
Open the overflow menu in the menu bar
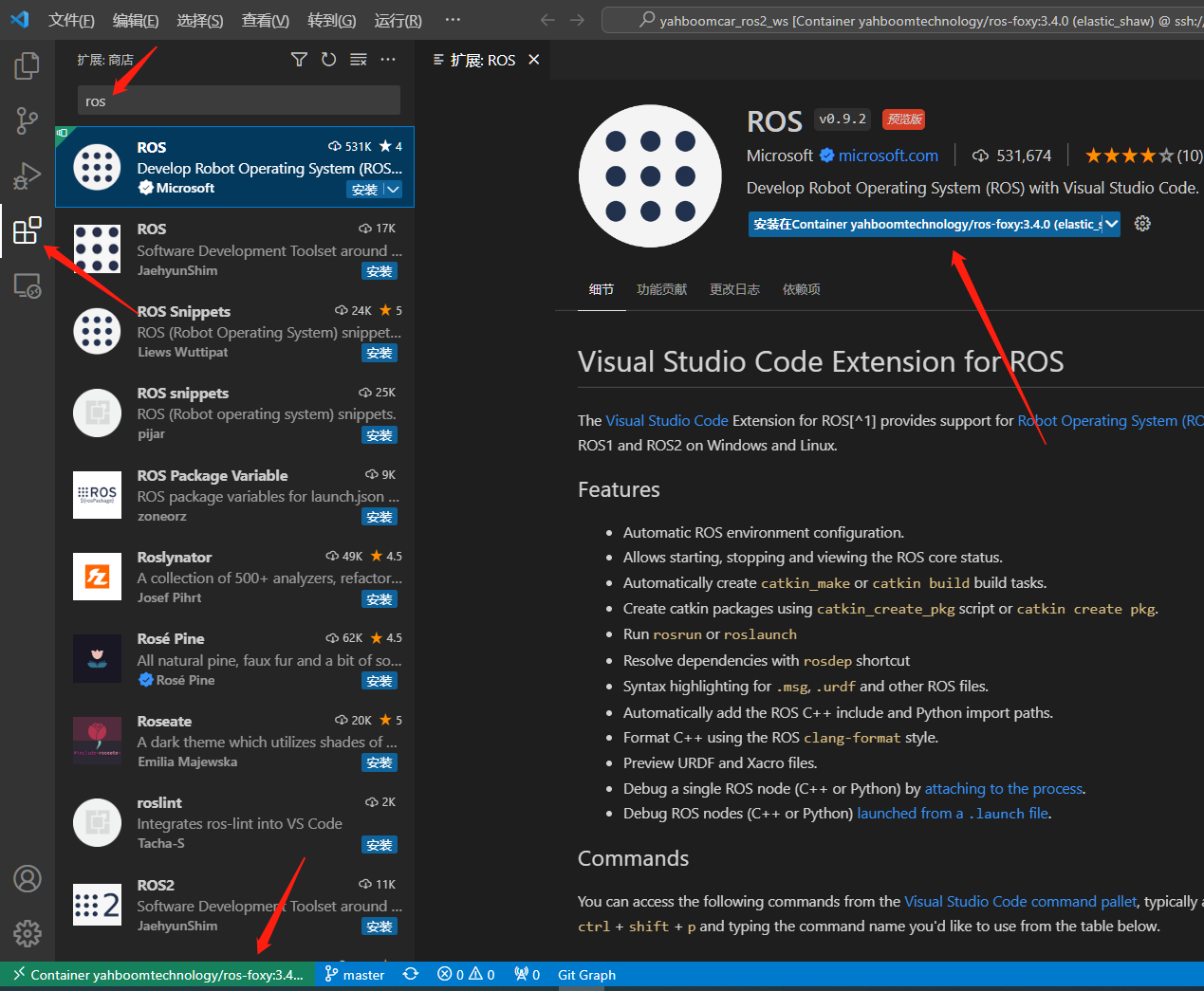(x=453, y=20)
